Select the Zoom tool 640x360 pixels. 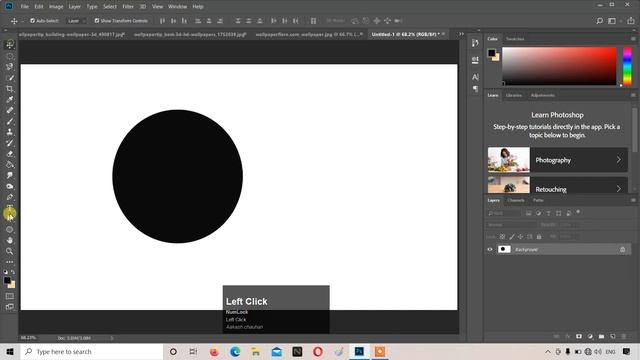point(10,251)
